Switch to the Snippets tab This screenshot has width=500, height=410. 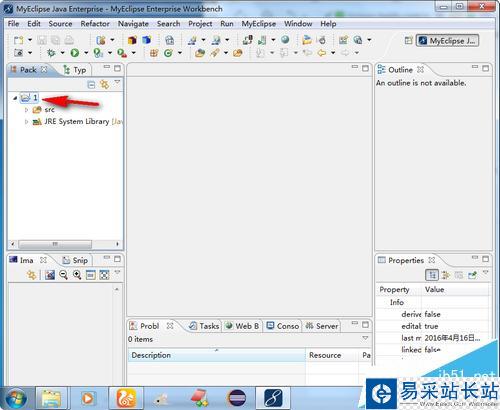76,260
